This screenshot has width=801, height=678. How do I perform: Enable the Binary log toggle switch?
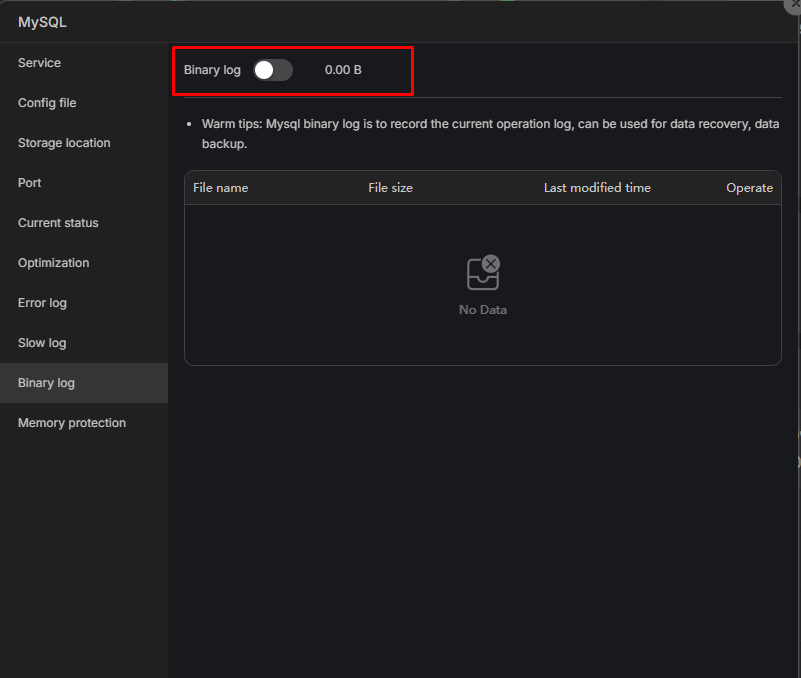pos(273,70)
